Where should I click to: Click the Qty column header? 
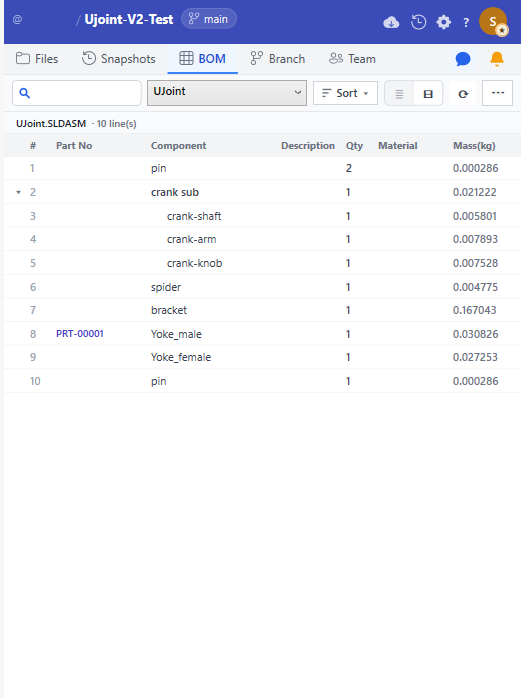pos(354,146)
